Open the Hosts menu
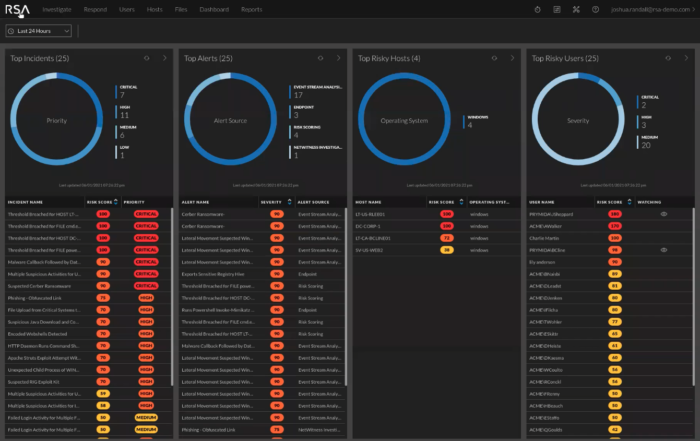700x441 pixels. [154, 9]
